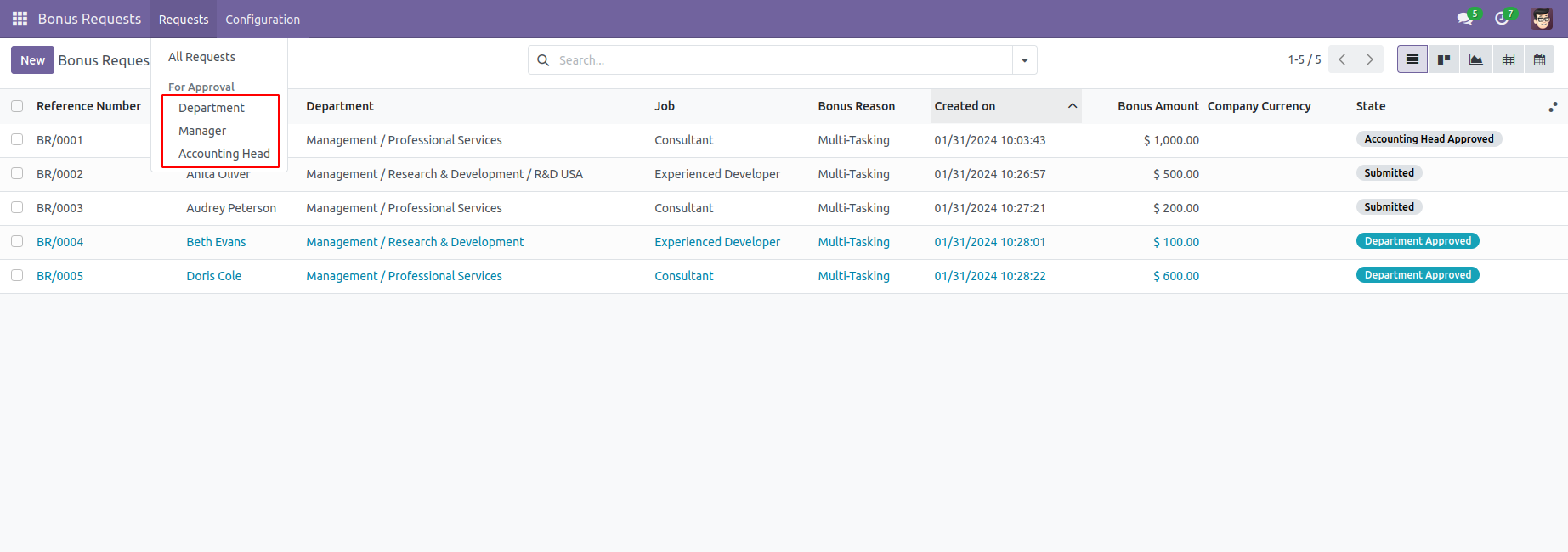The image size is (1568, 552).
Task: Open the chat messages notification icon
Action: click(x=1464, y=19)
